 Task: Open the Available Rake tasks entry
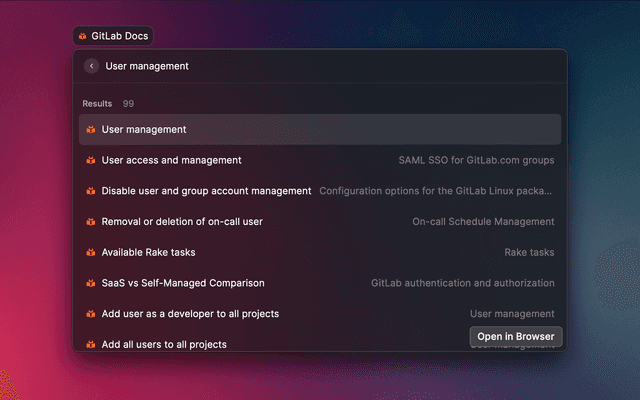148,253
